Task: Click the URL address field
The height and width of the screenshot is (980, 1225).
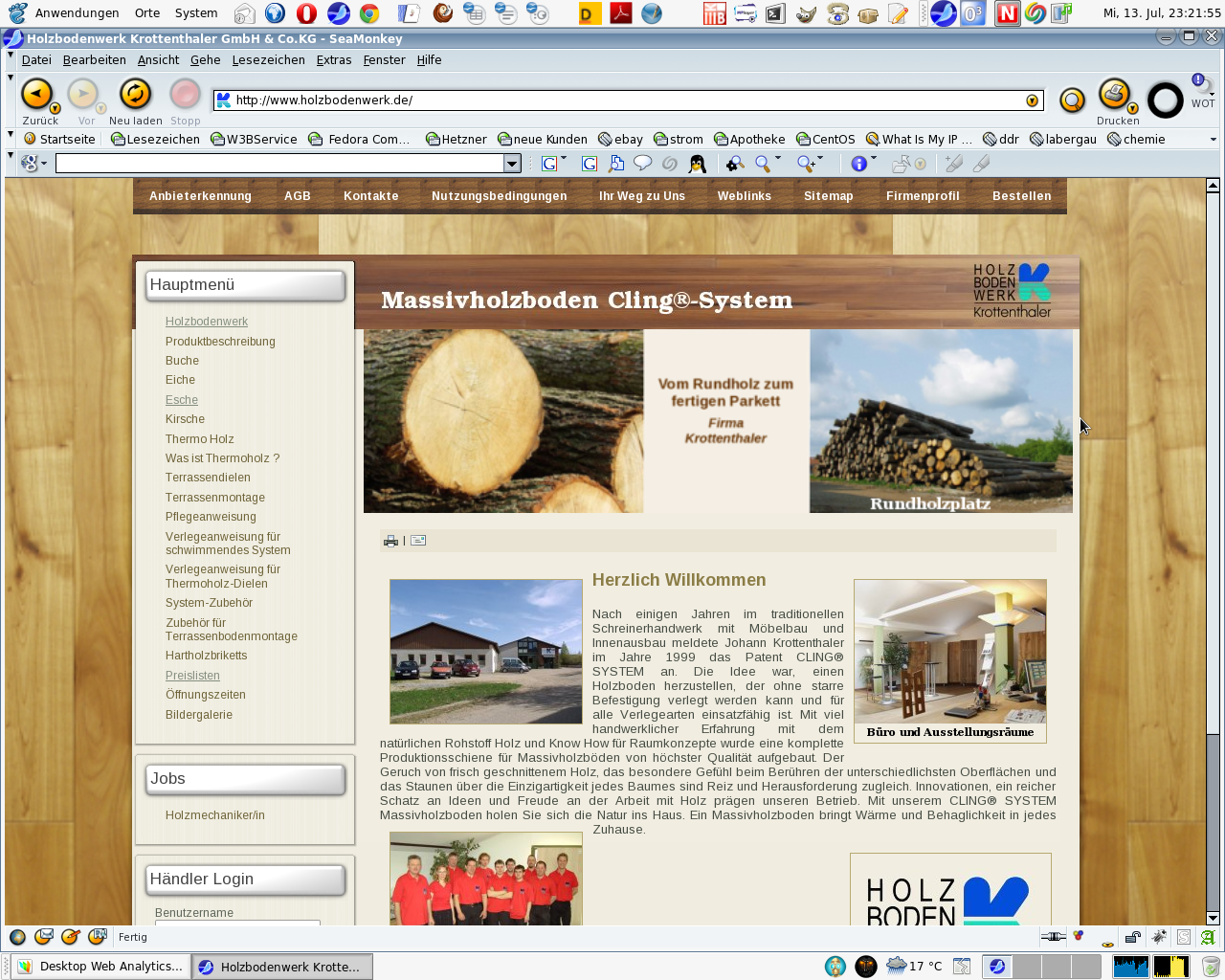Action: [x=628, y=100]
